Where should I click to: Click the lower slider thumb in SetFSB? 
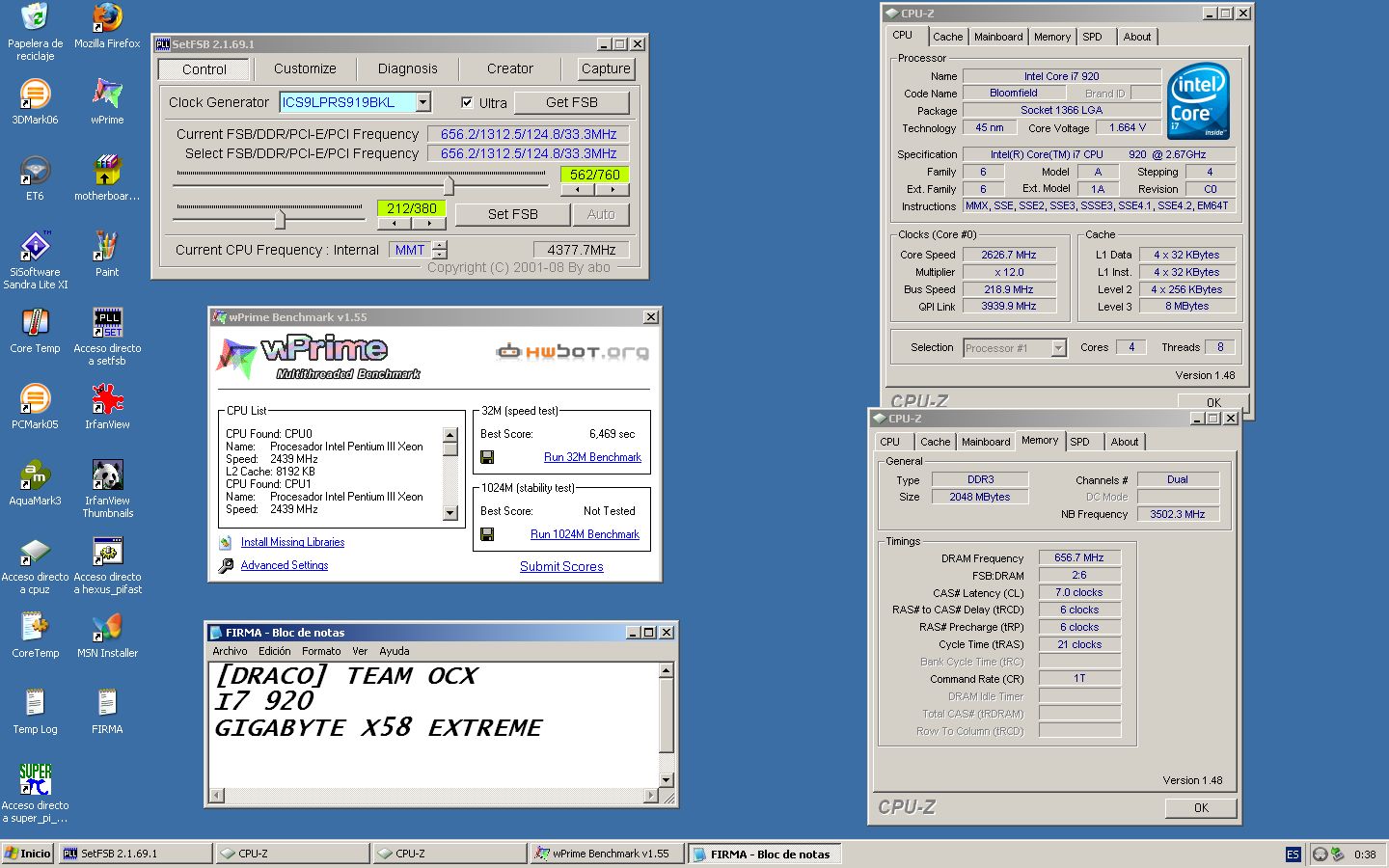pos(280,219)
